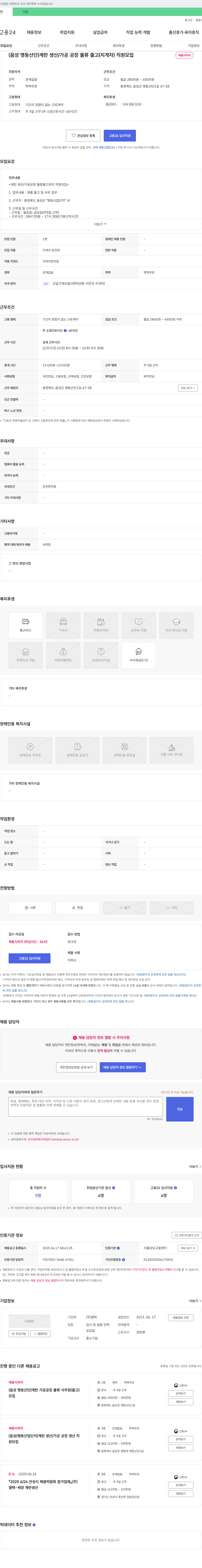Screen dimensions: 202x1568
Task: Open 더보기 beside 기업정보 heading
Action: coord(195,1301)
